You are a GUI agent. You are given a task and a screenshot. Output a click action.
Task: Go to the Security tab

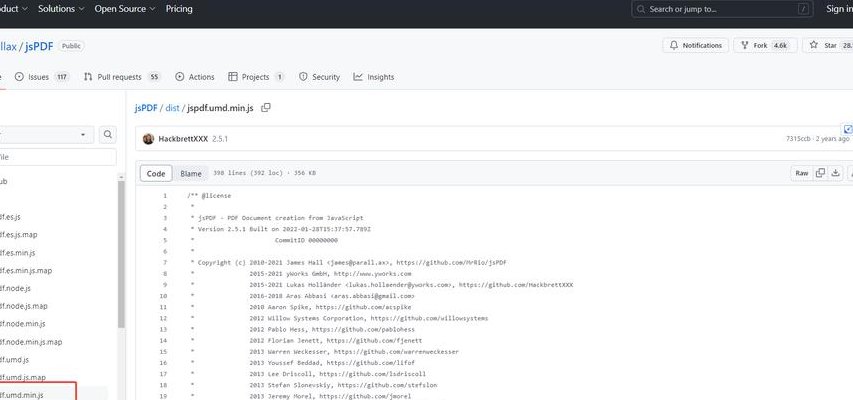319,77
